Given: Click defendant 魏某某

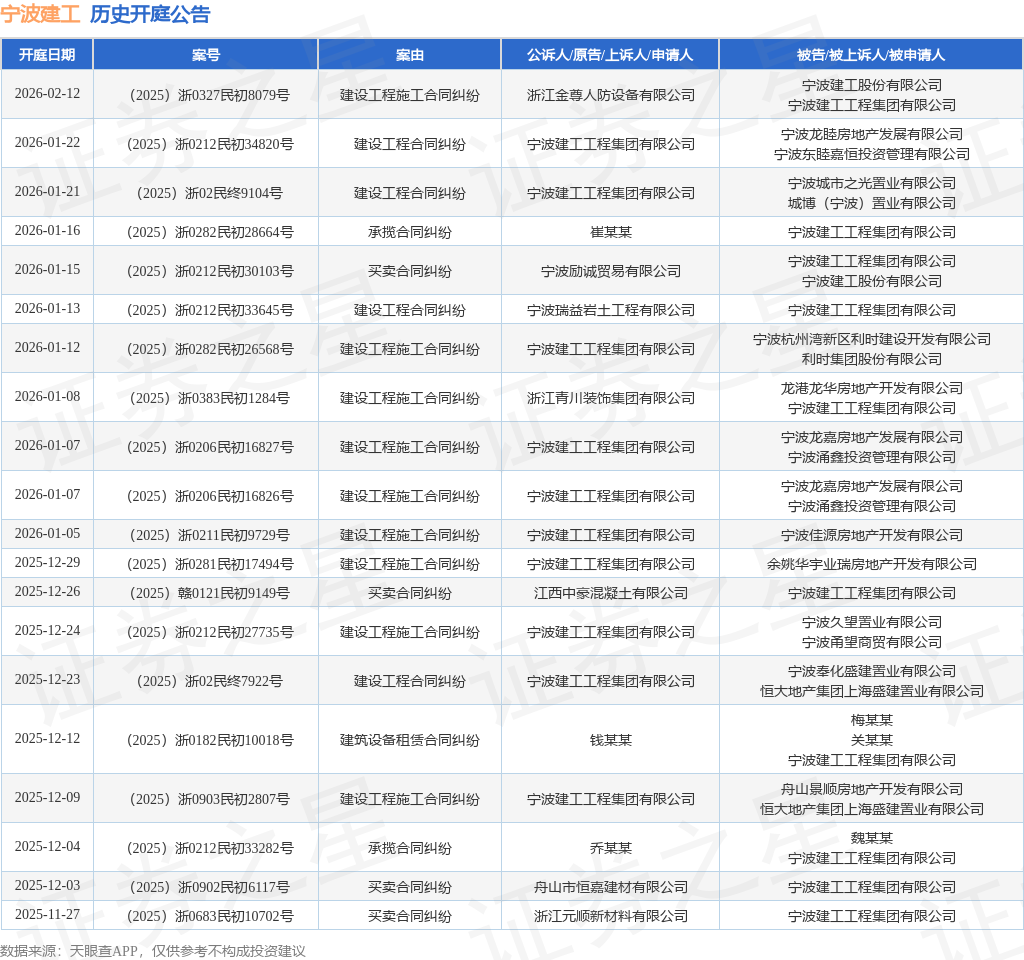Looking at the screenshot, I should click(872, 839).
